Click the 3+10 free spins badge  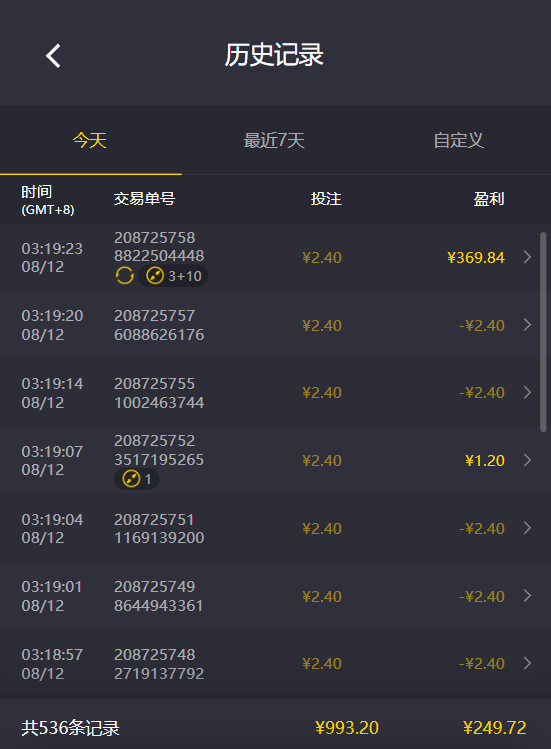point(173,276)
